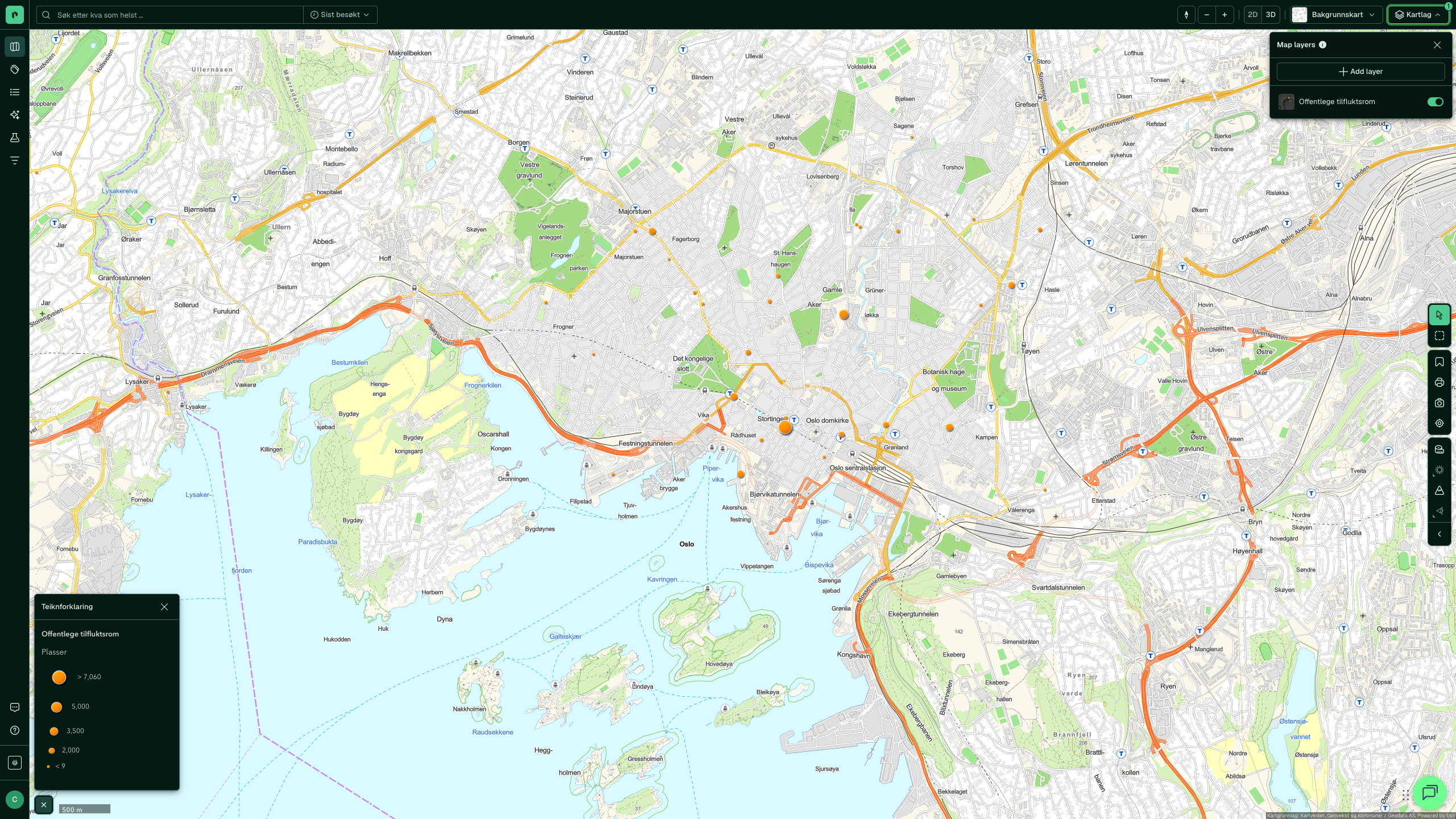The image size is (1456, 819).
Task: Close the Teiknforklaring legend panel
Action: (164, 607)
